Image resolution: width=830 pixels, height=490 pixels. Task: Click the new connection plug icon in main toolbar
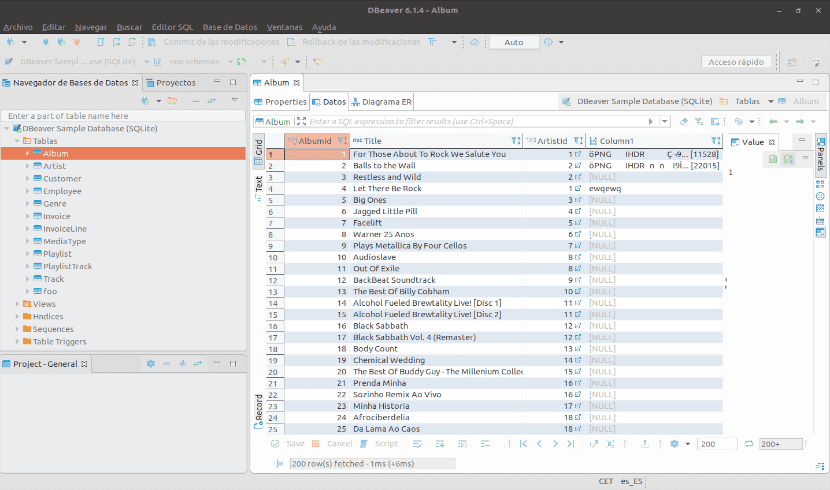10,42
